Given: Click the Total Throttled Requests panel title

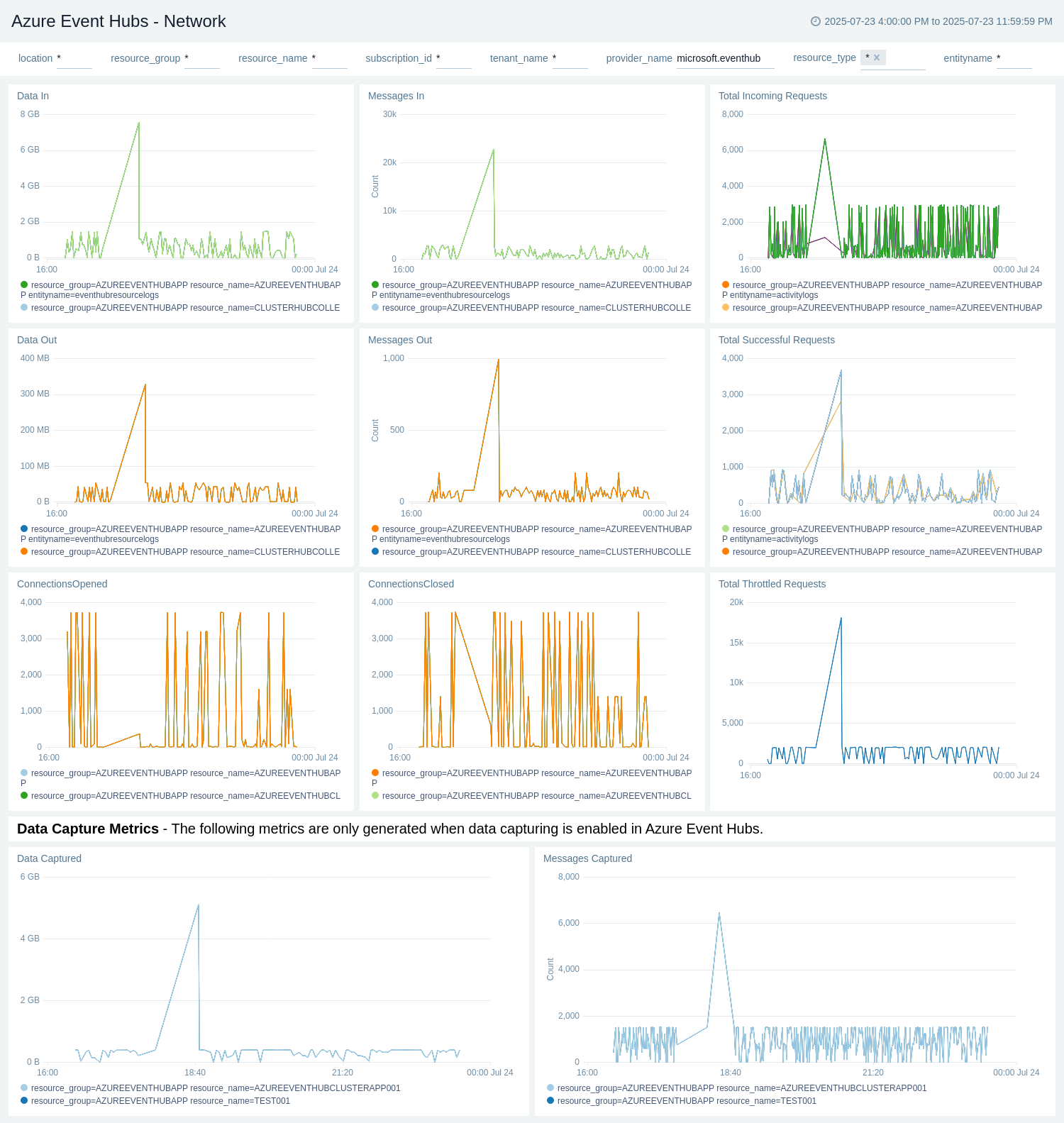Looking at the screenshot, I should coord(772,584).
